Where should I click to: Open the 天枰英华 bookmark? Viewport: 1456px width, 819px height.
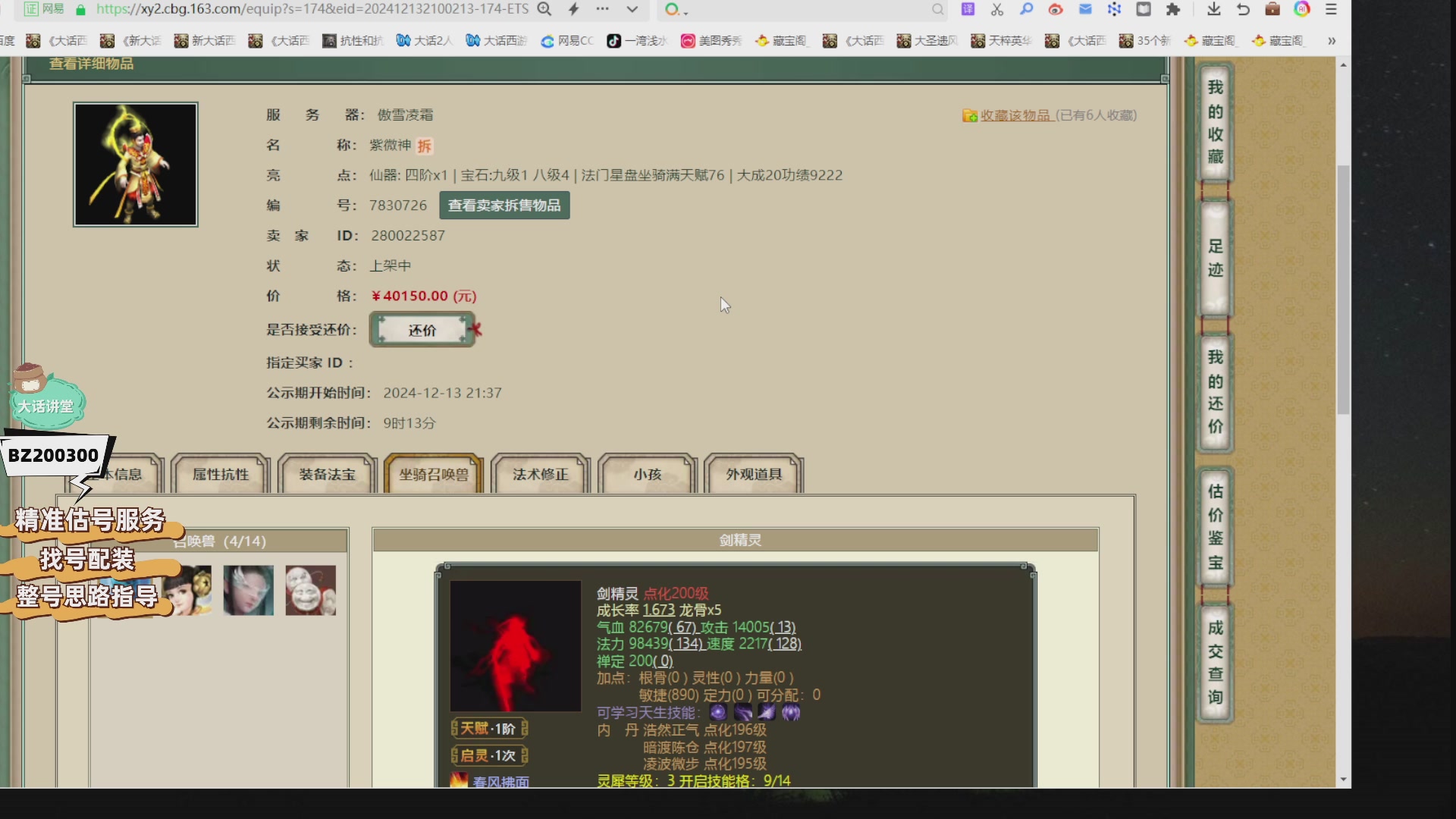1002,41
